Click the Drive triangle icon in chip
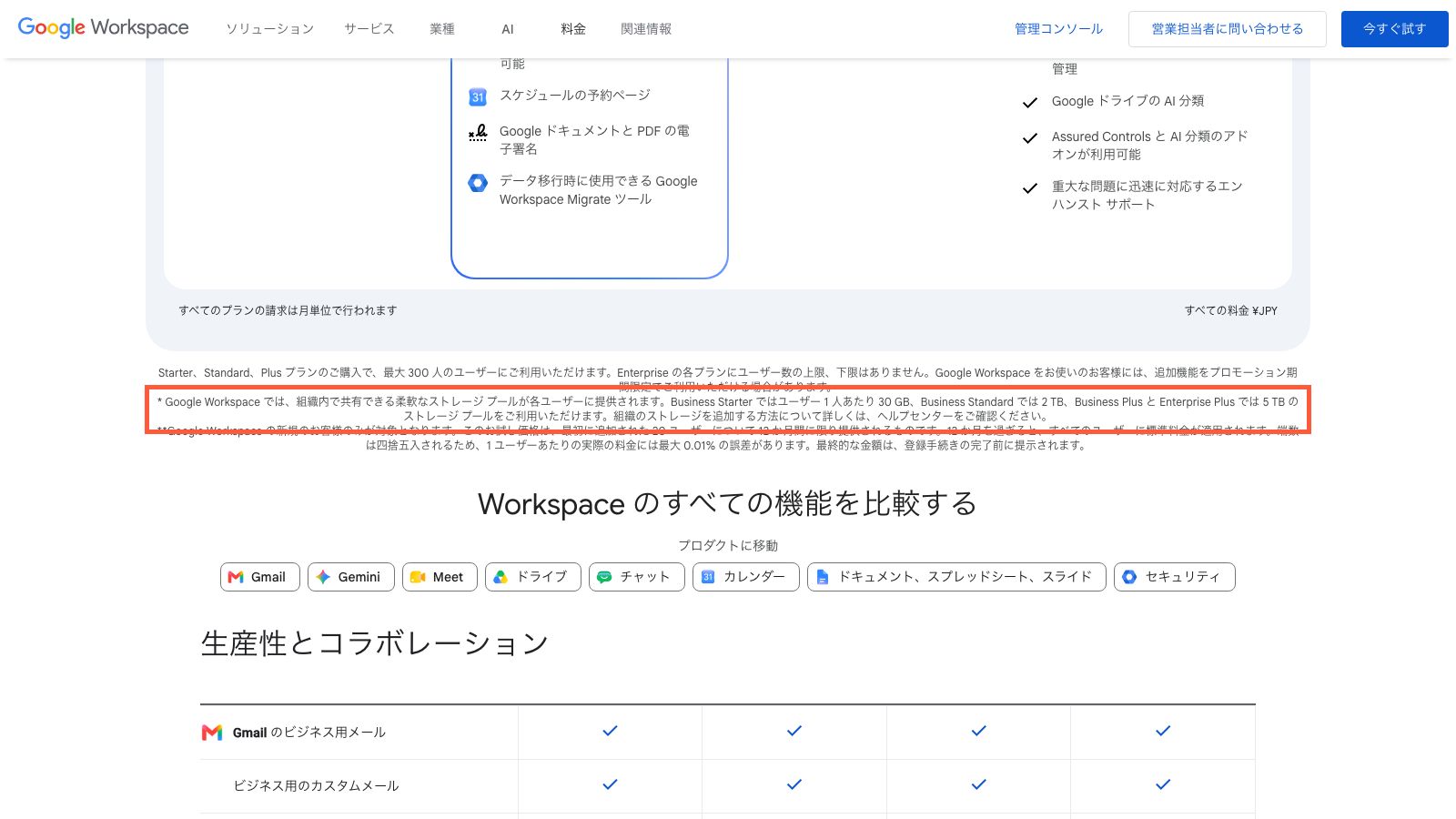This screenshot has height=819, width=1456. coord(500,577)
